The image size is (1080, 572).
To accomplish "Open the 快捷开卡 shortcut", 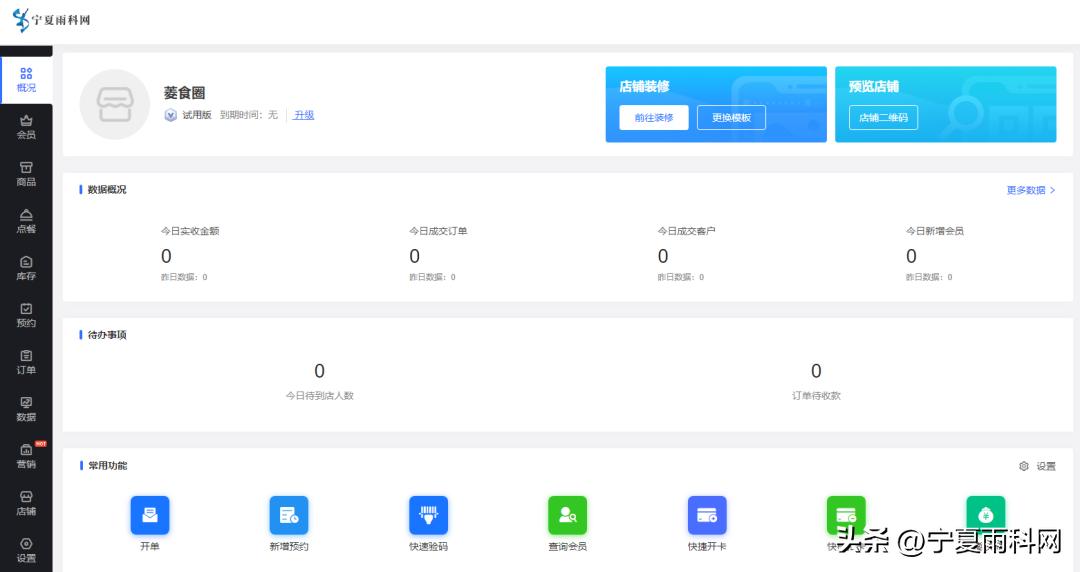I will click(x=706, y=515).
